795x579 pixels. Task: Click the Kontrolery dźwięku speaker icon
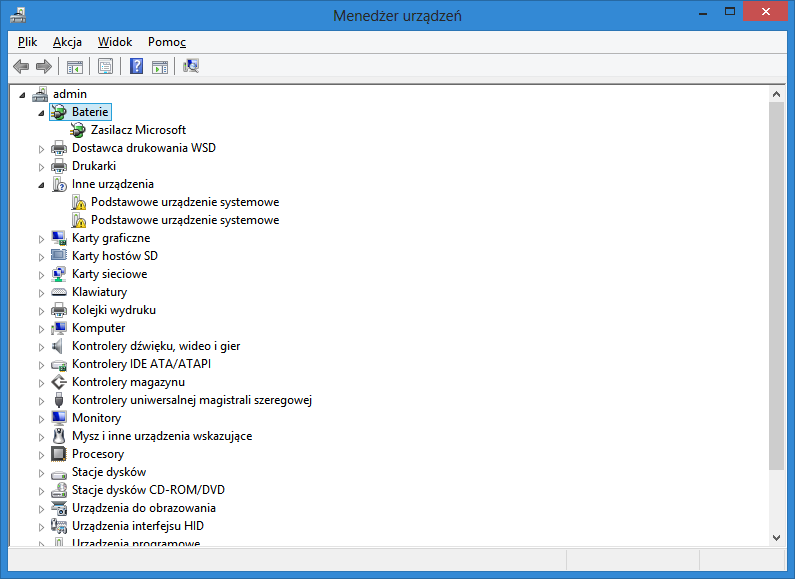[58, 346]
